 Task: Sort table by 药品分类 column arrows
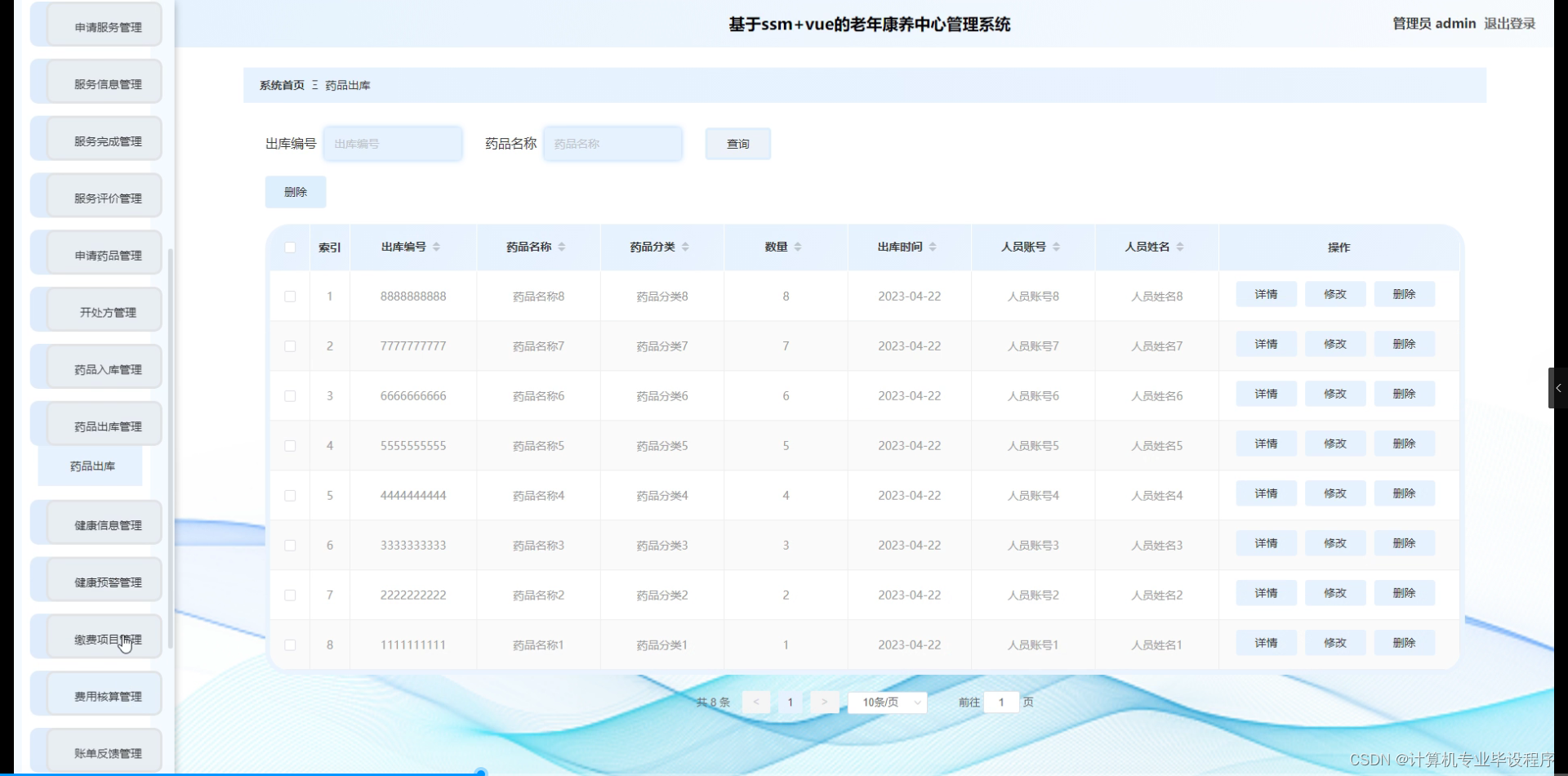point(685,247)
